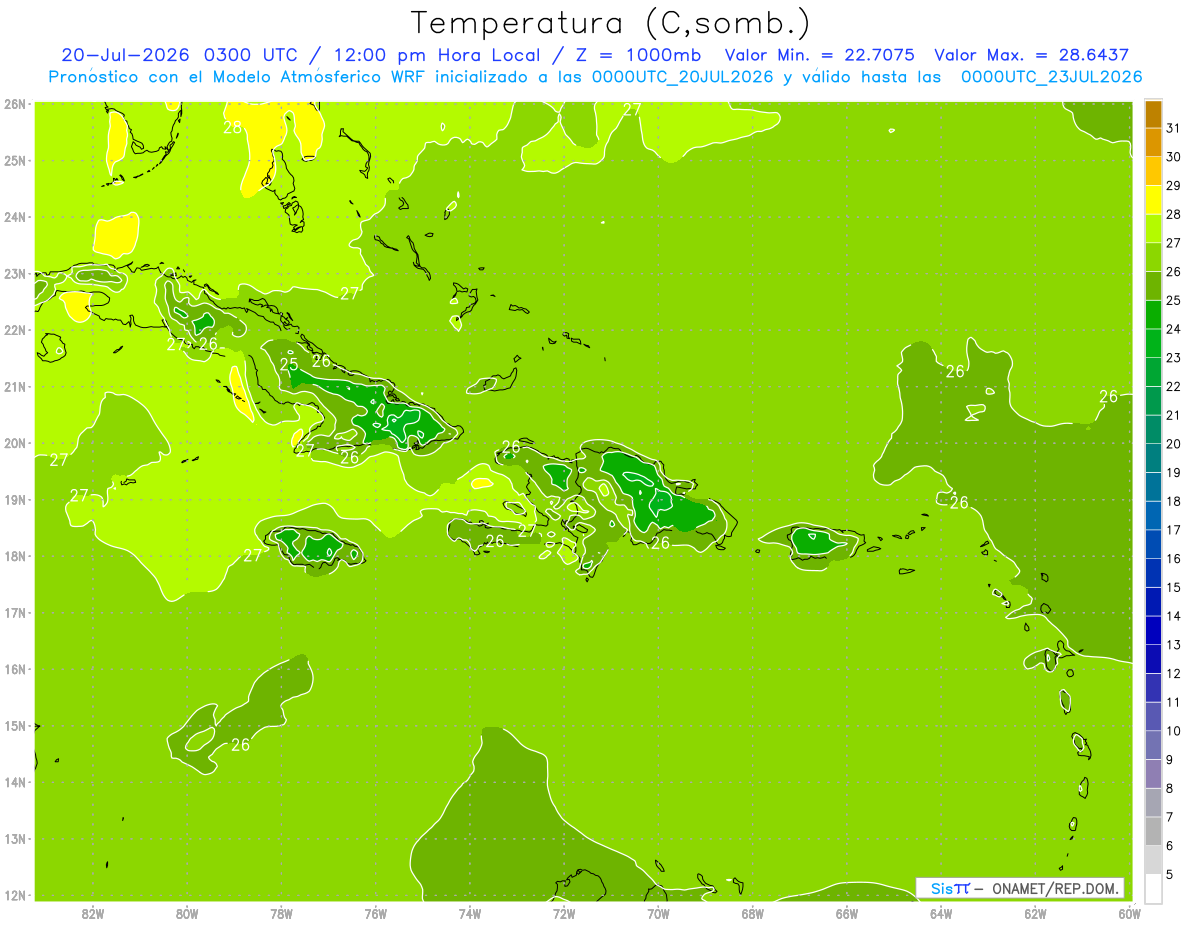Click the green legend swatch between 23 and 24
This screenshot has height=927, width=1200.
pos(1153,344)
